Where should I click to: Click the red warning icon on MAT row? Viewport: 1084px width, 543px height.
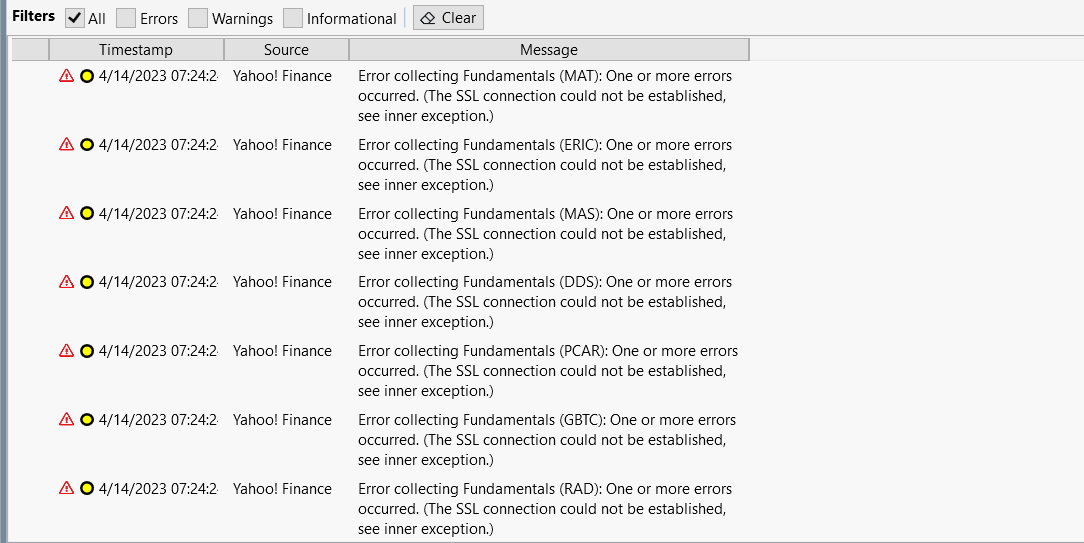point(66,76)
